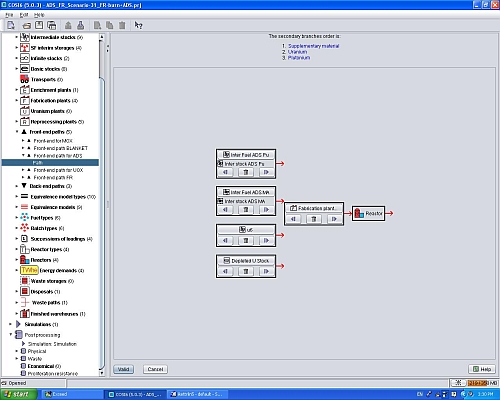Open the Edit menu
Screen dimensions: 500x400
pos(24,15)
